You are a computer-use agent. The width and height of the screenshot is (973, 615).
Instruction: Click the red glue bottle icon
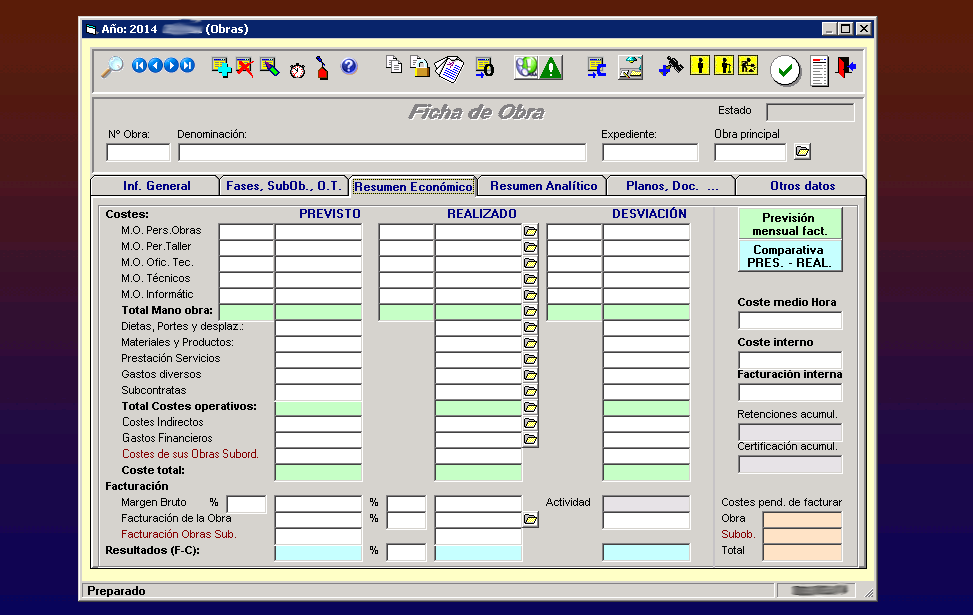coord(322,68)
